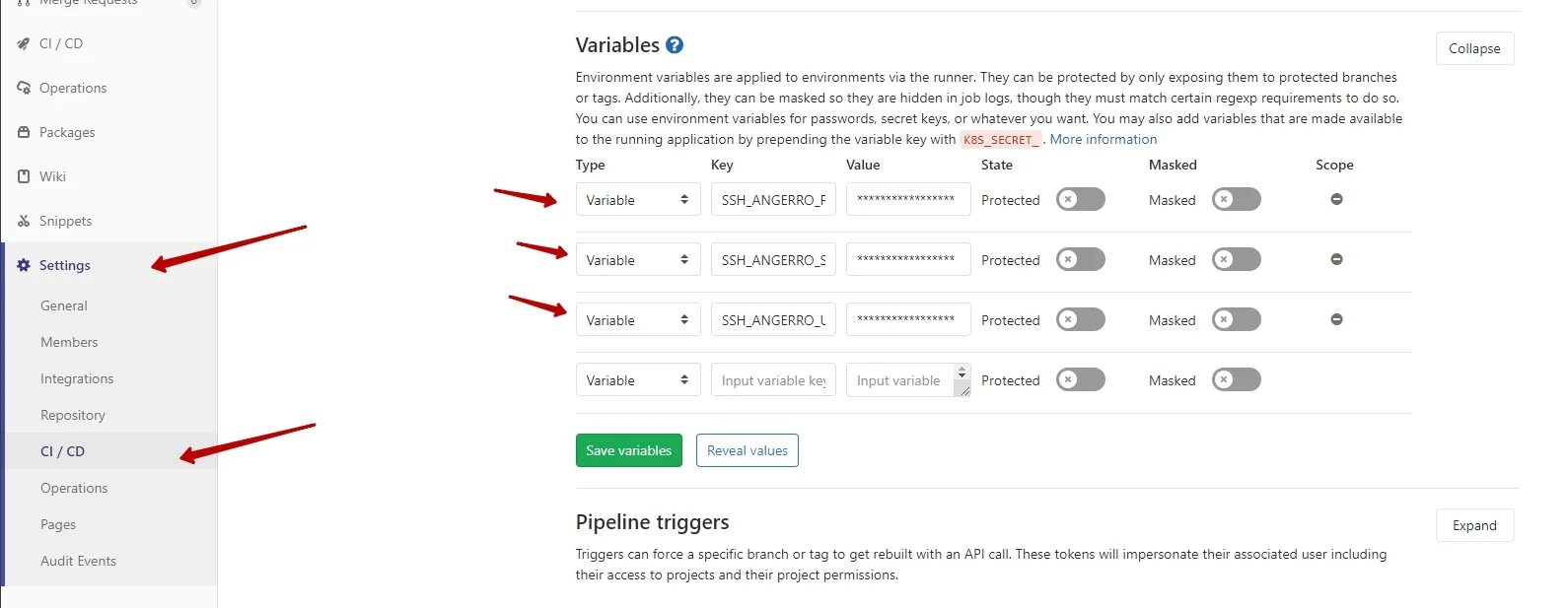Toggle Masked on the second variable row
This screenshot has height=608, width=1568.
(x=1236, y=259)
